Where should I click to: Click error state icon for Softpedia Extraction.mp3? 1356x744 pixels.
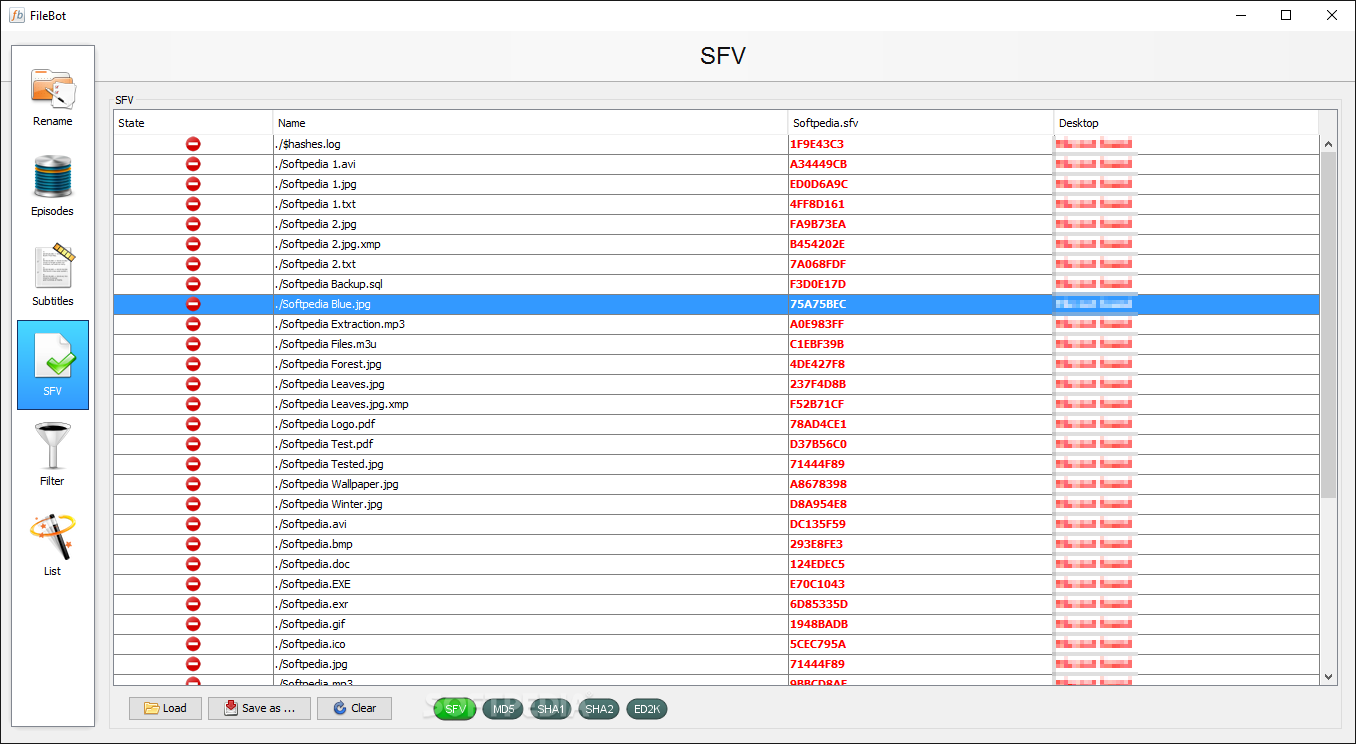pos(193,324)
